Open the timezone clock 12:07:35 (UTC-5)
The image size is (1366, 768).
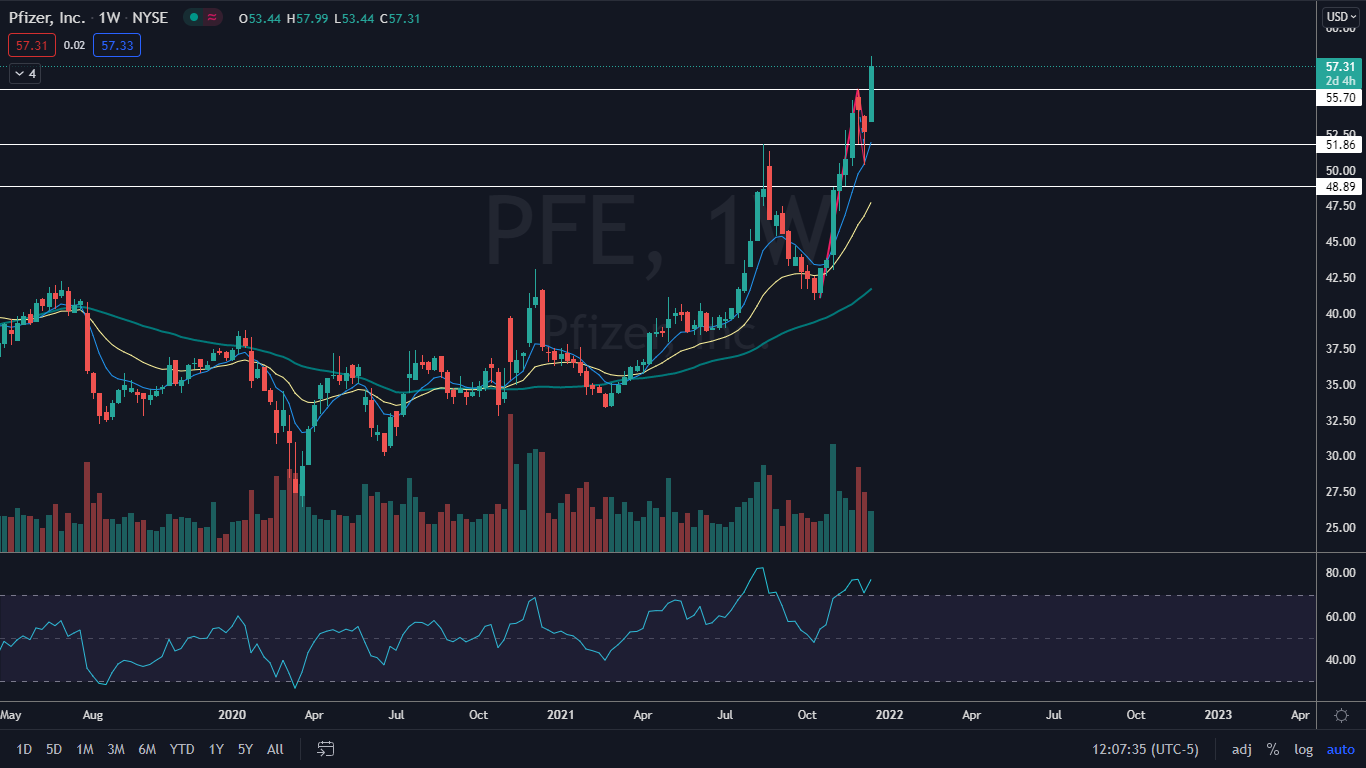pos(1146,749)
